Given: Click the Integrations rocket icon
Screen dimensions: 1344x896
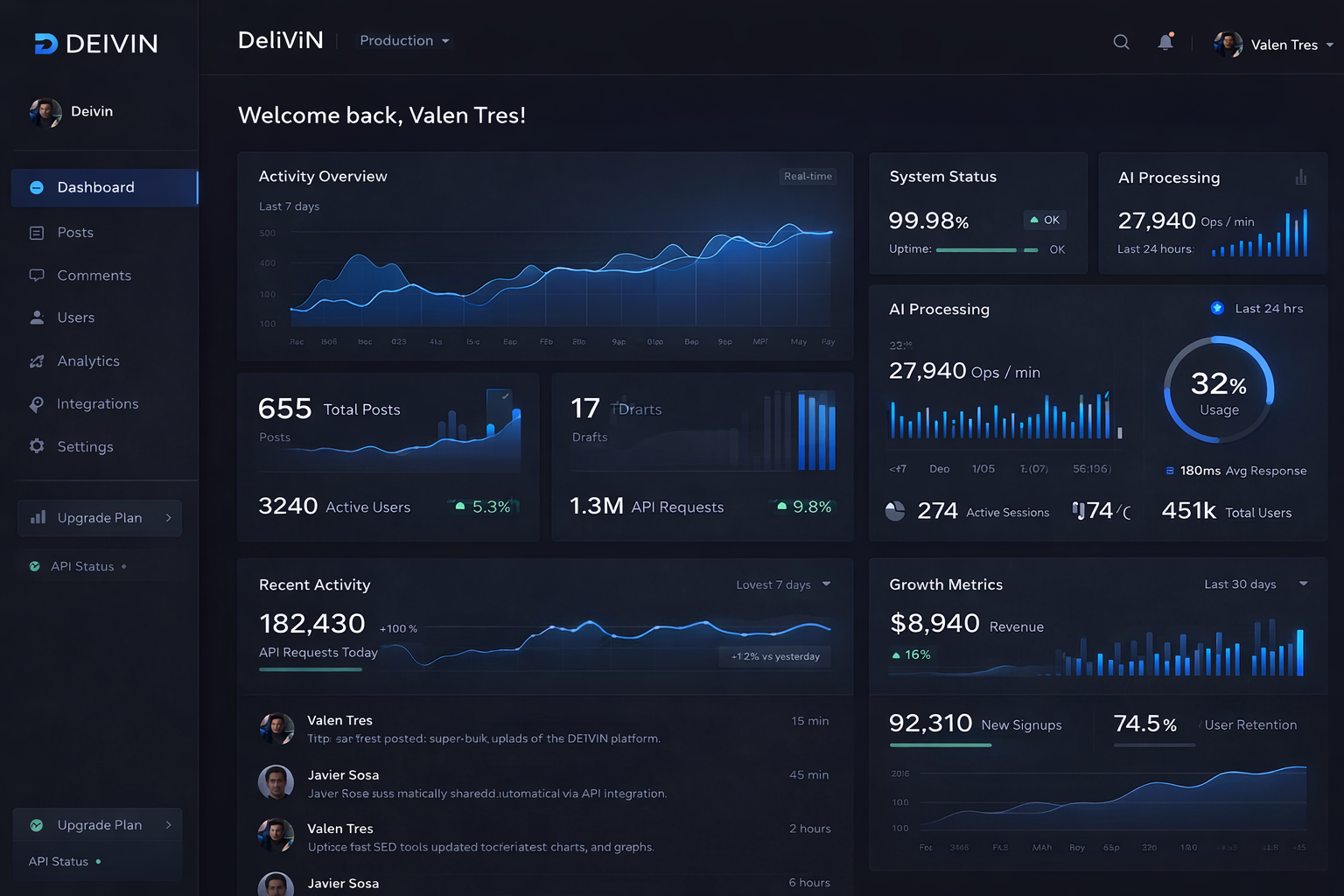Looking at the screenshot, I should [37, 404].
